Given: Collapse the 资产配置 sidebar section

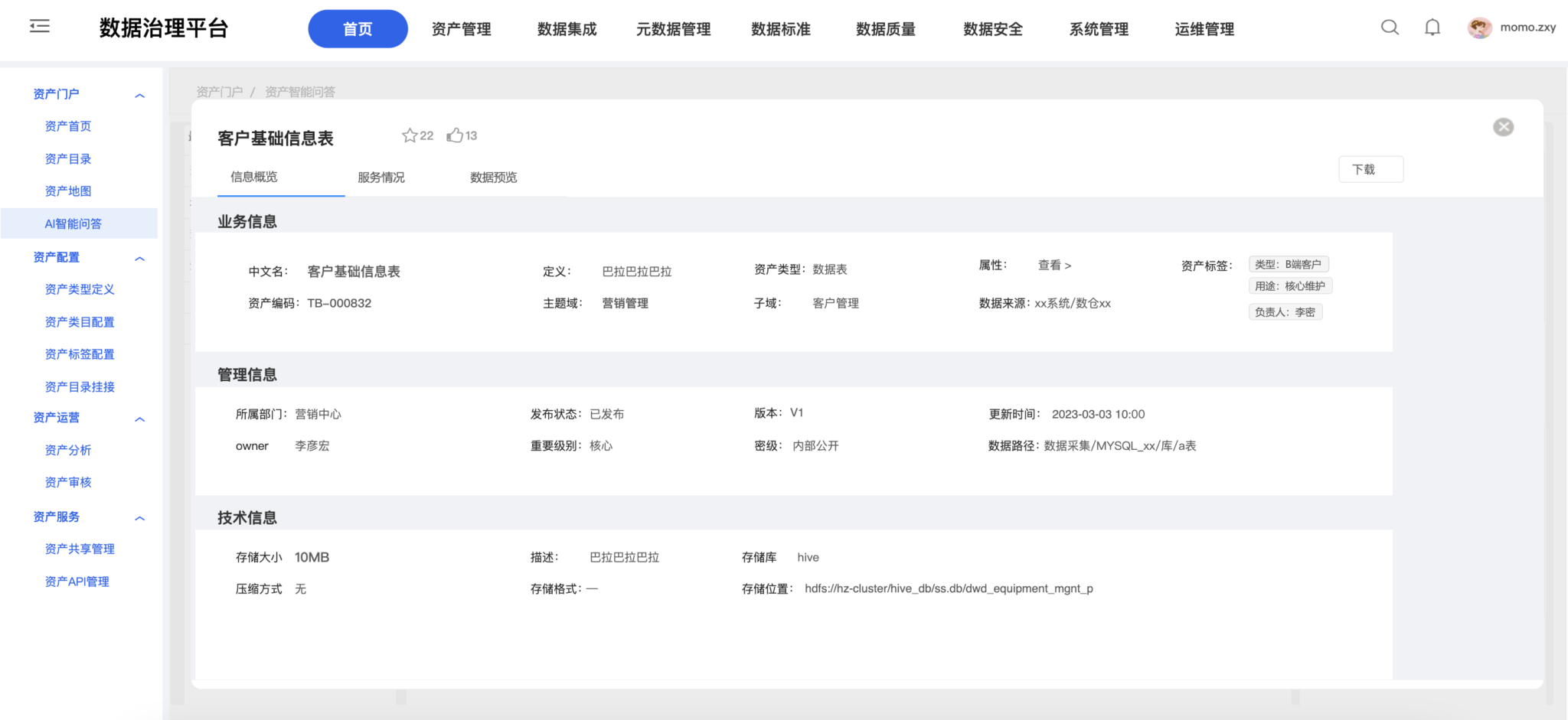Looking at the screenshot, I should [139, 259].
